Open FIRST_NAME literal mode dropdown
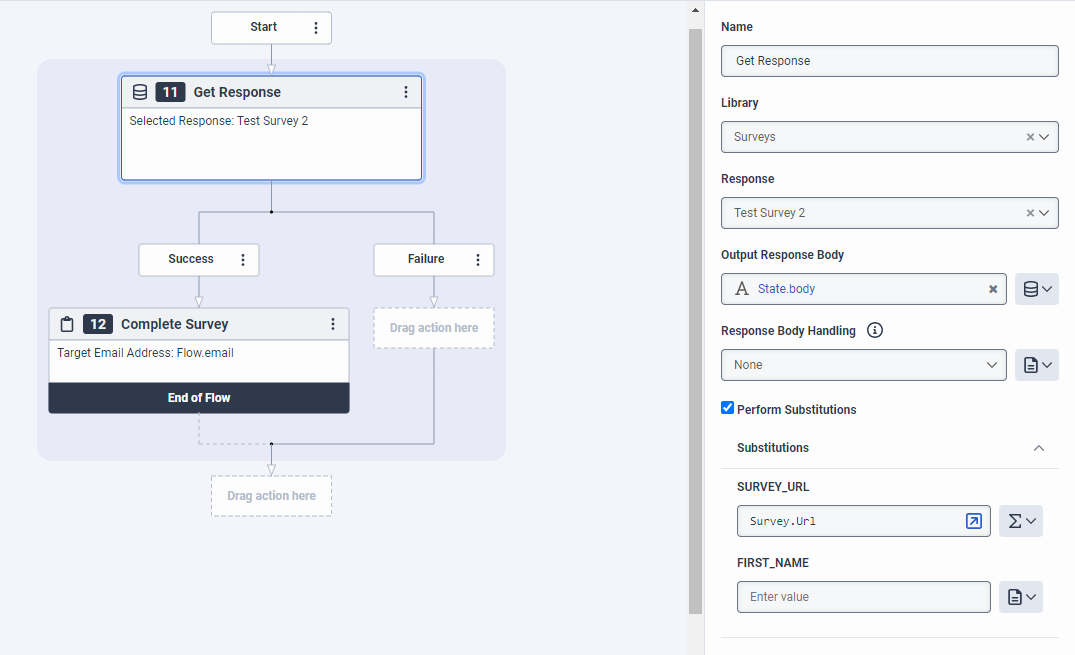Screen dimensions: 1075x655 1021,597
